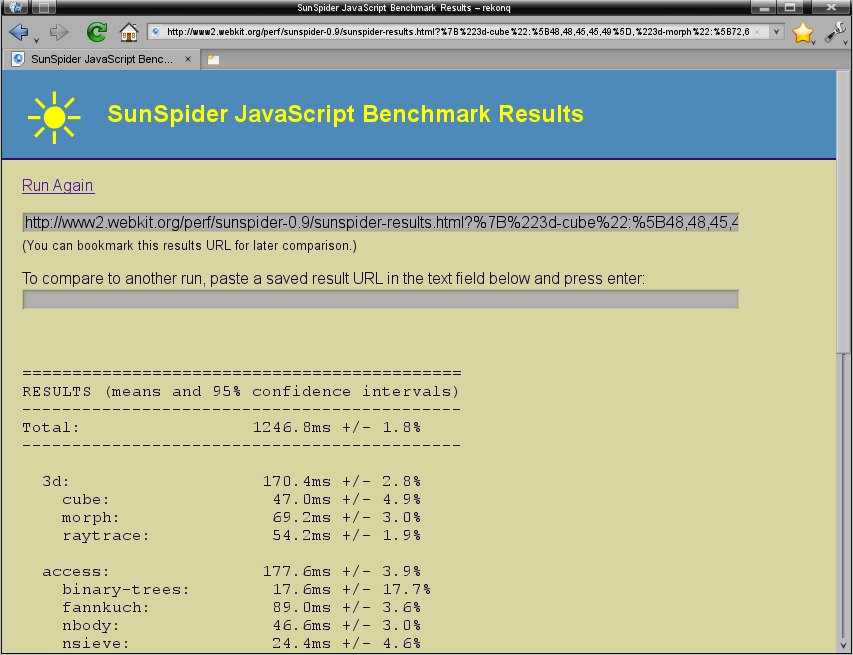Minimize the rekonq window
The height and width of the screenshot is (655, 853).
tap(764, 7)
